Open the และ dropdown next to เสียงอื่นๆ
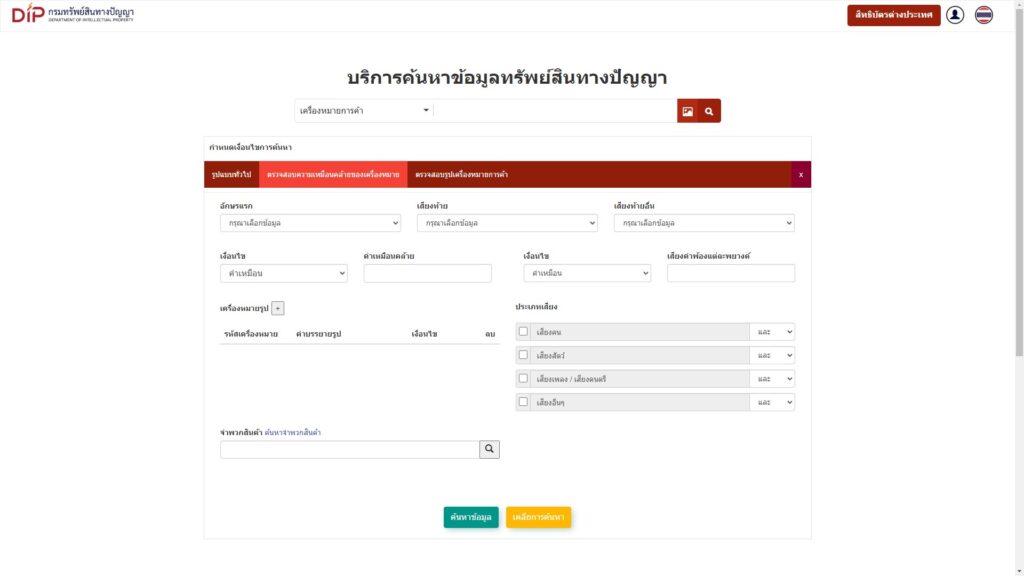This screenshot has width=1024, height=576. pyautogui.click(x=774, y=402)
